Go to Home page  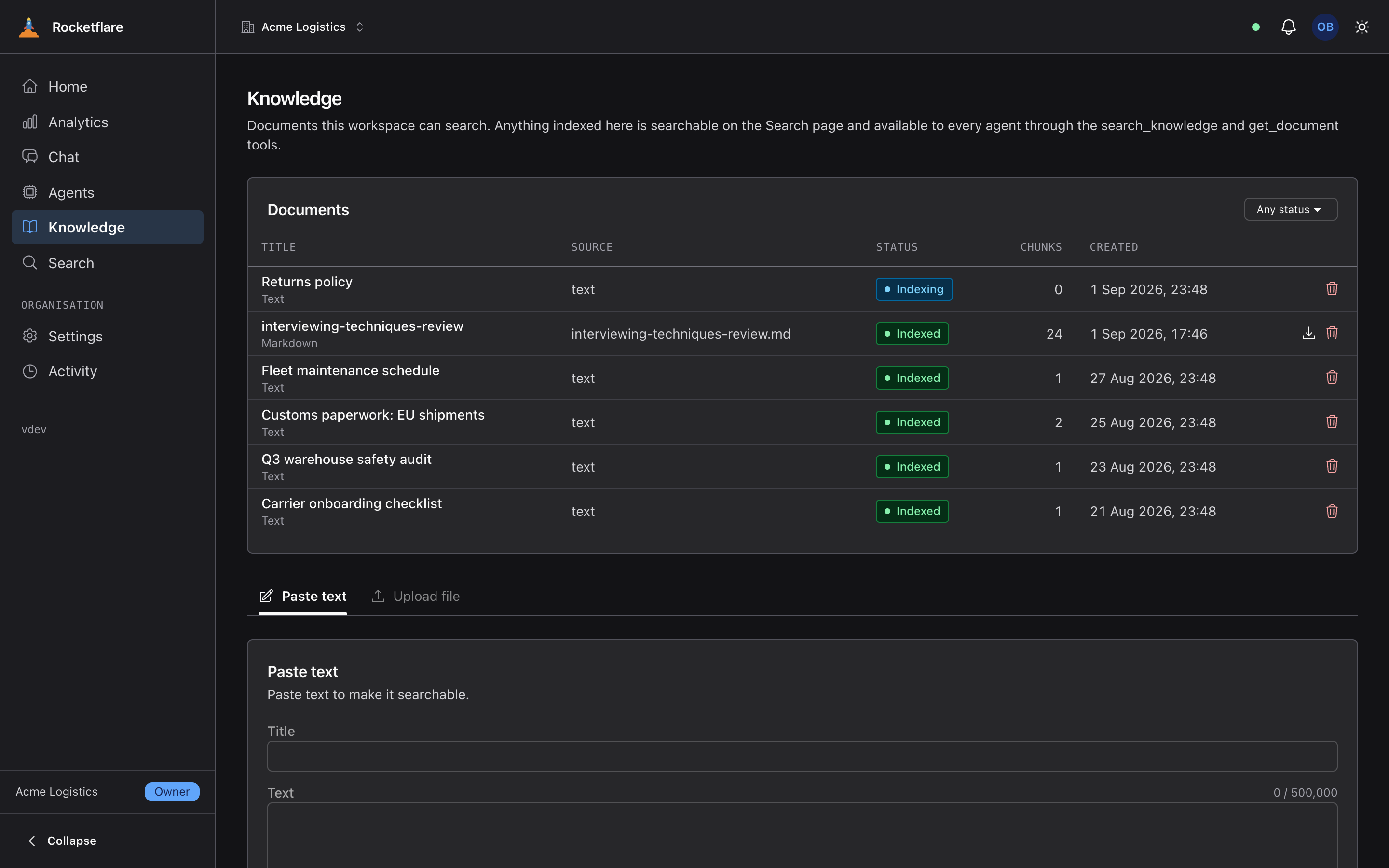click(108, 86)
